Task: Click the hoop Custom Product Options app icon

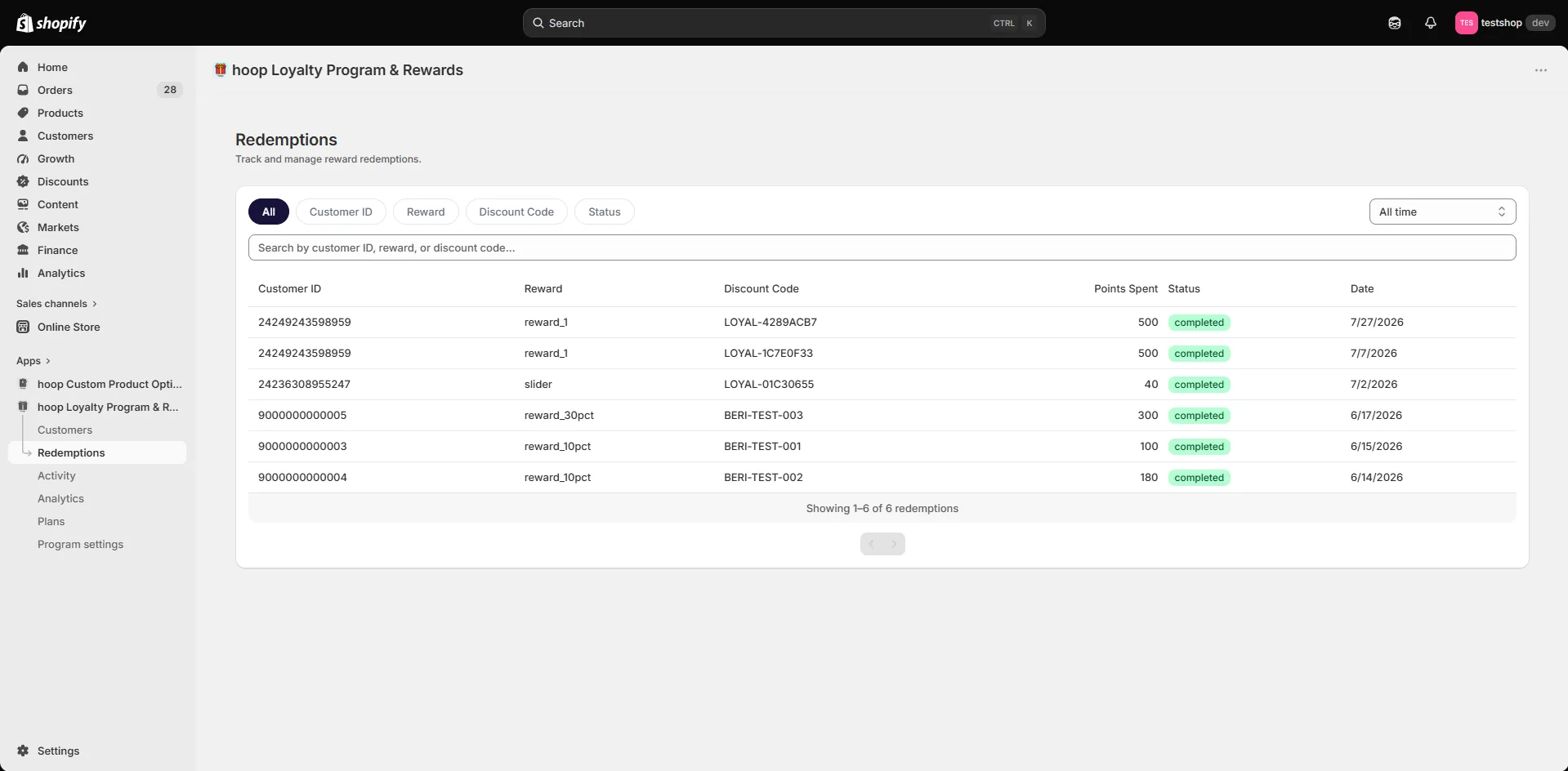Action: [x=23, y=384]
